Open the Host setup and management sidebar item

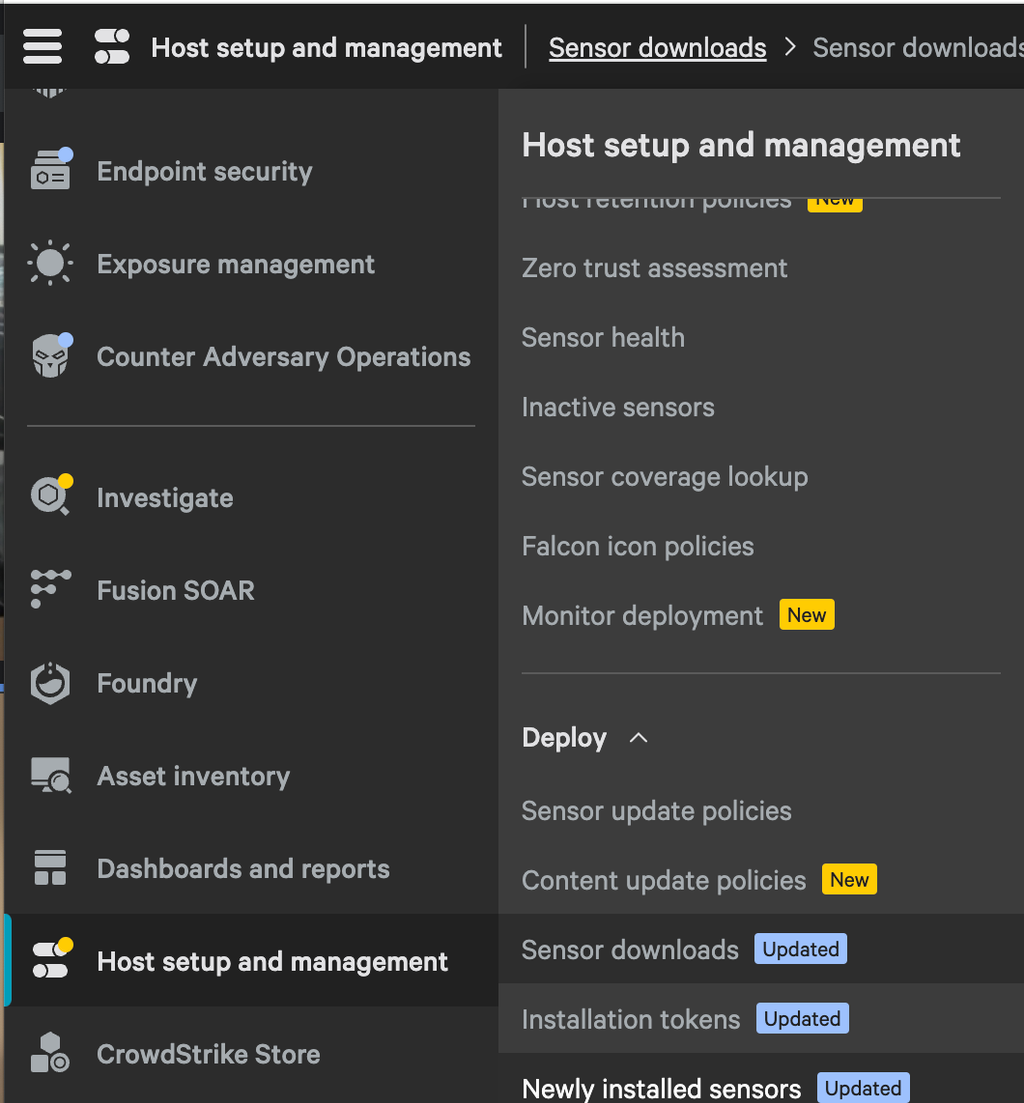click(272, 961)
